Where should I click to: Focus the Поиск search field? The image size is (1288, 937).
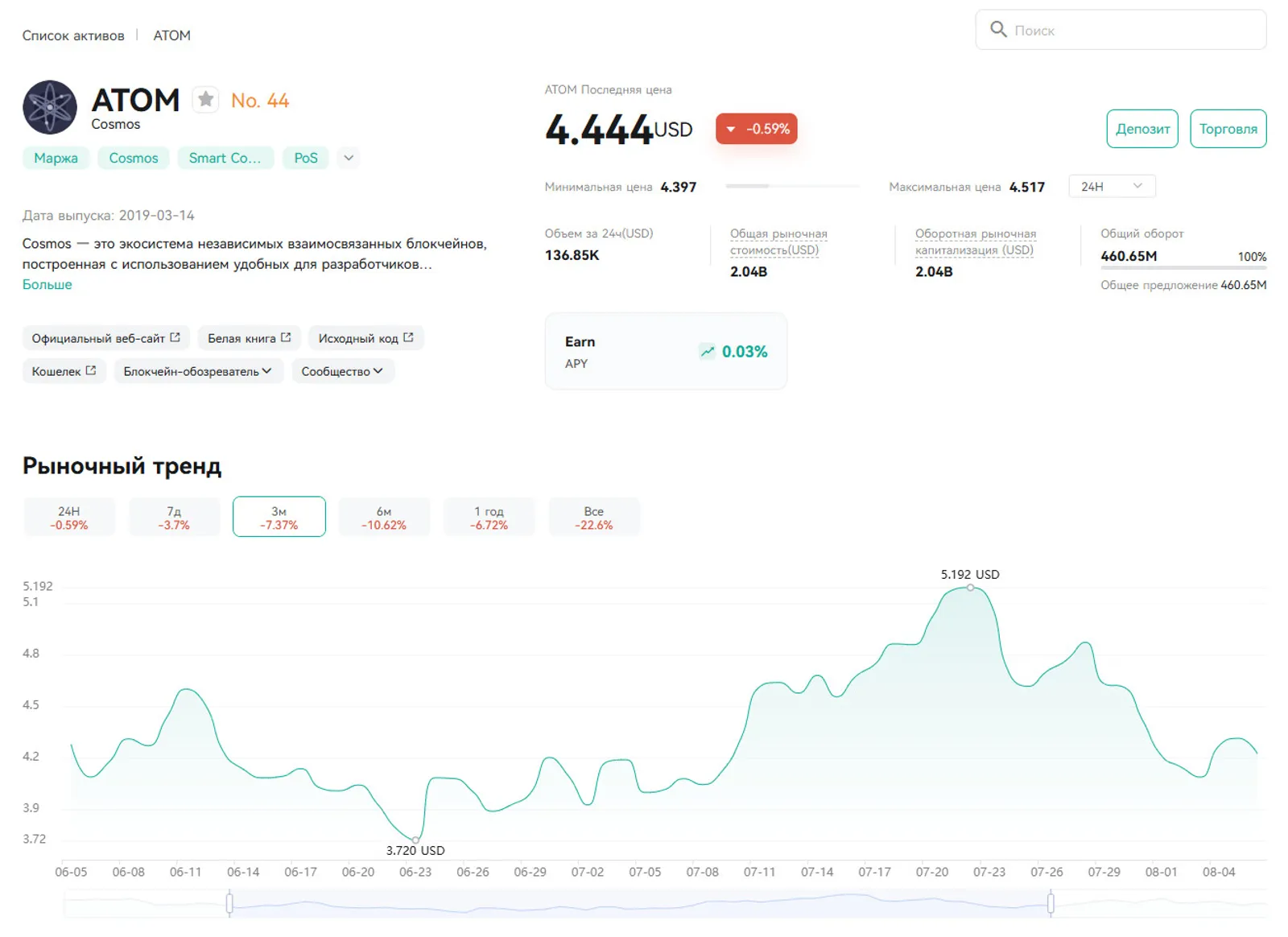click(x=1121, y=30)
